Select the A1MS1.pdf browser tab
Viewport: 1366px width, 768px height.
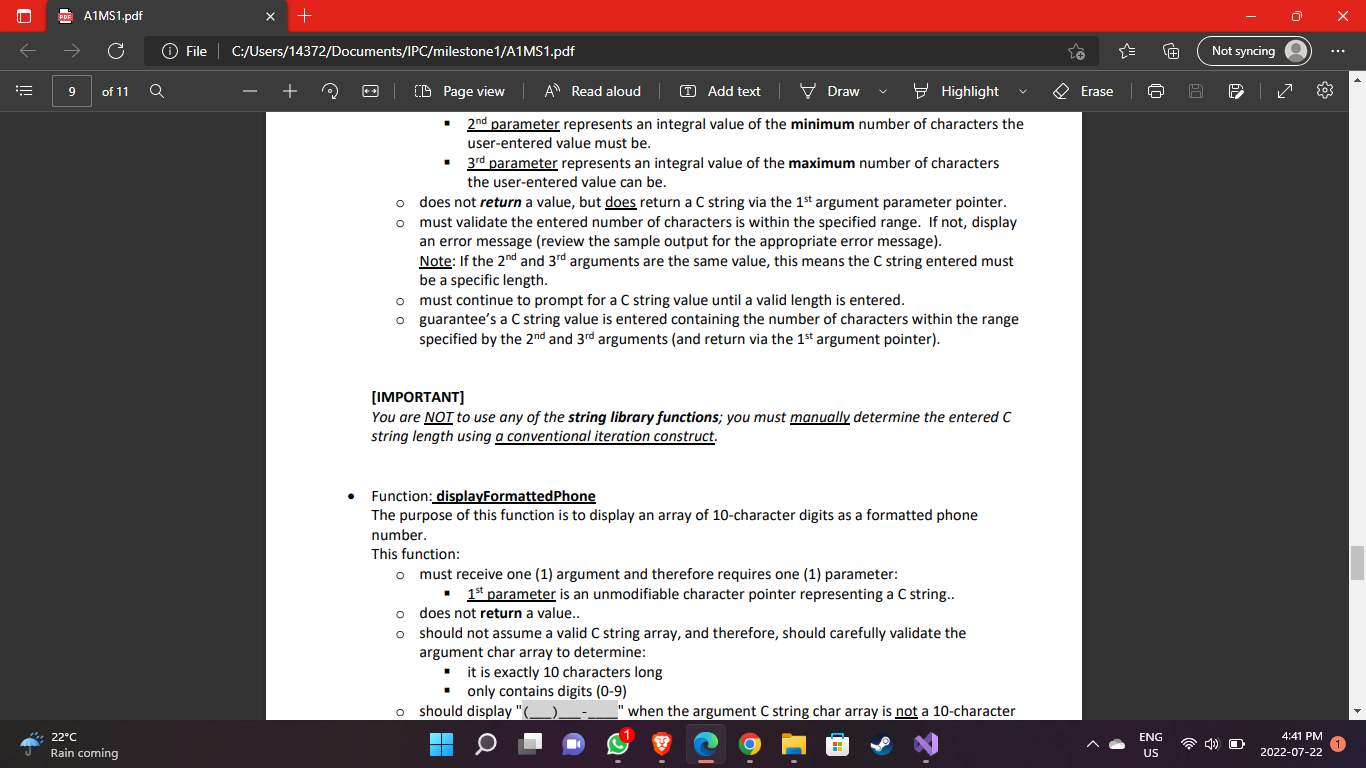pyautogui.click(x=165, y=17)
